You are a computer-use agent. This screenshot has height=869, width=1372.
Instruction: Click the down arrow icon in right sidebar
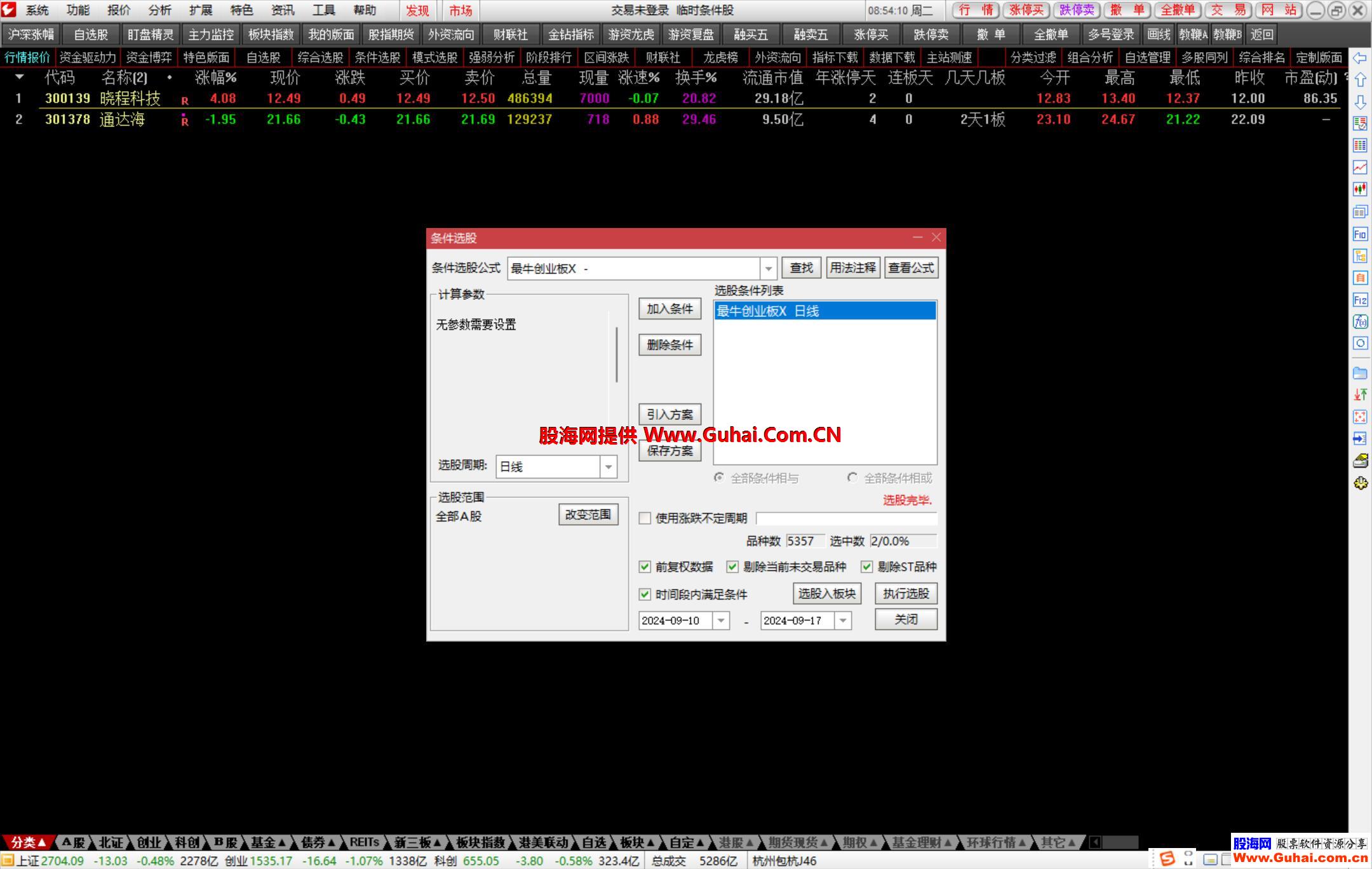[x=1360, y=102]
